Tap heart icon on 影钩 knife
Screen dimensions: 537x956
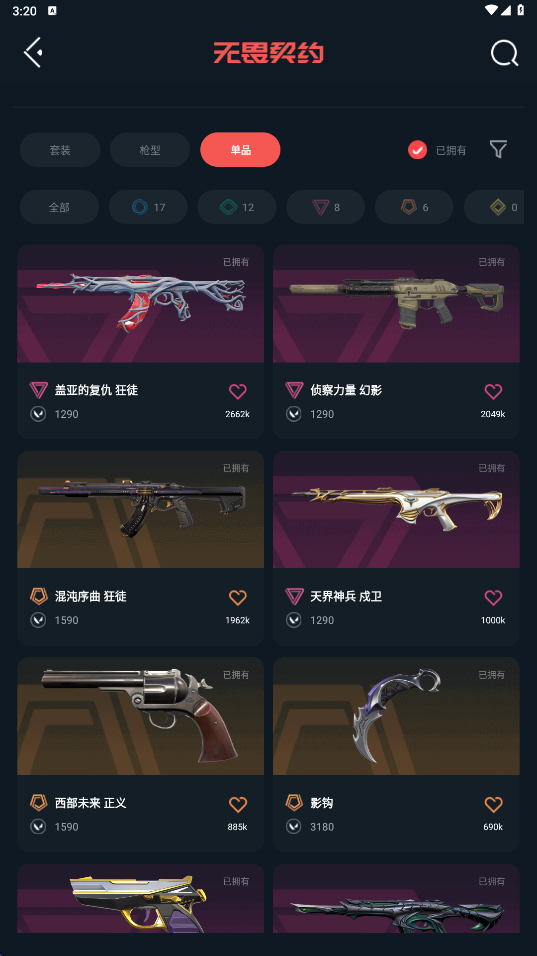[x=493, y=804]
